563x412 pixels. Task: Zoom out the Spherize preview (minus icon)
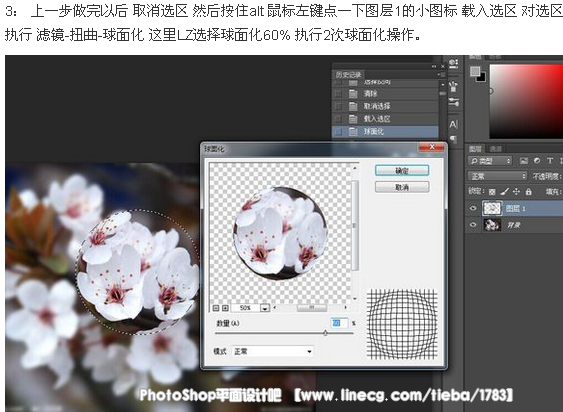tap(216, 308)
